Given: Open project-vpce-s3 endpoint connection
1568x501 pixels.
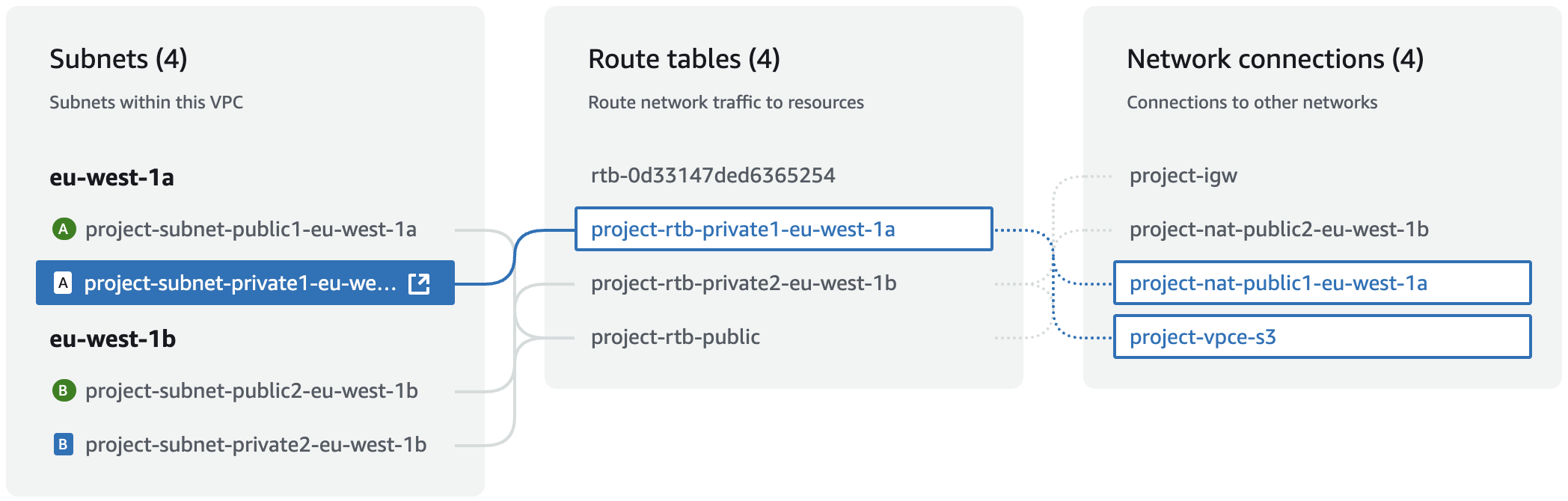Looking at the screenshot, I should pos(1322,336).
